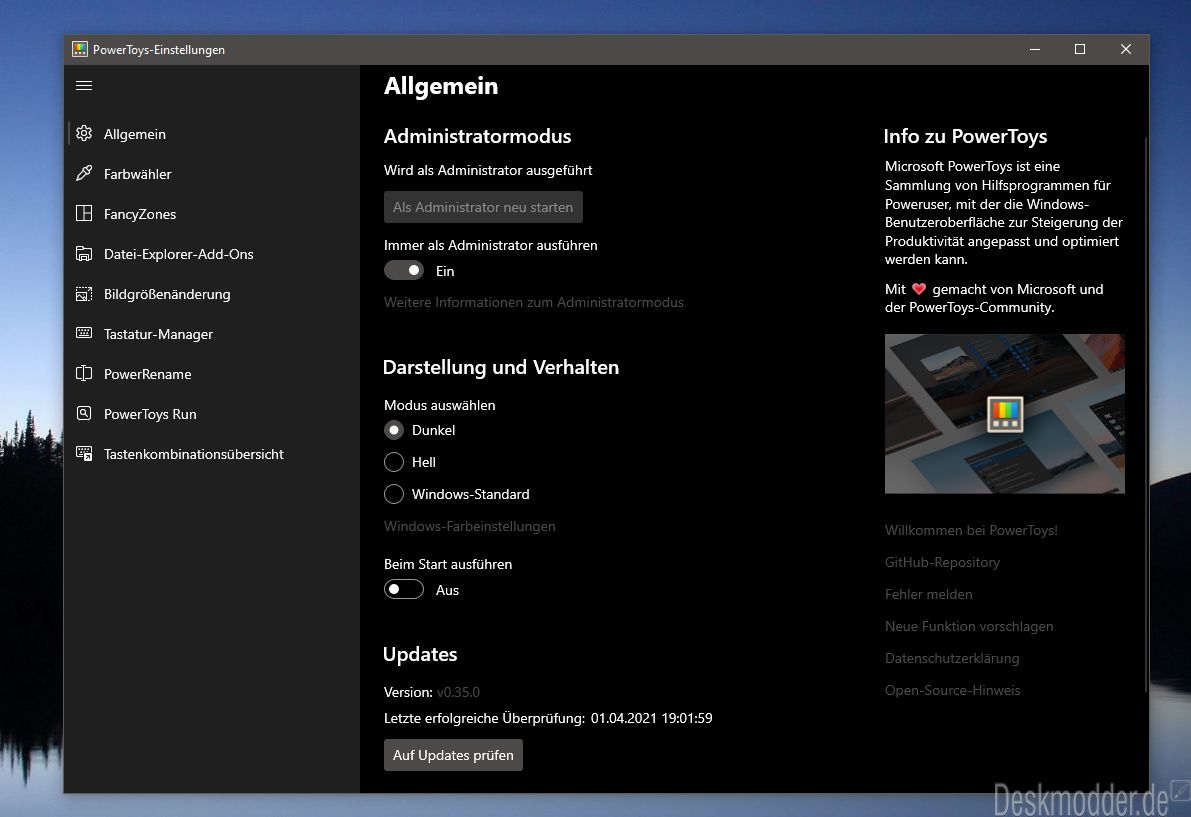Click the PowerRename icon
Viewport: 1191px width, 817px height.
tap(84, 374)
